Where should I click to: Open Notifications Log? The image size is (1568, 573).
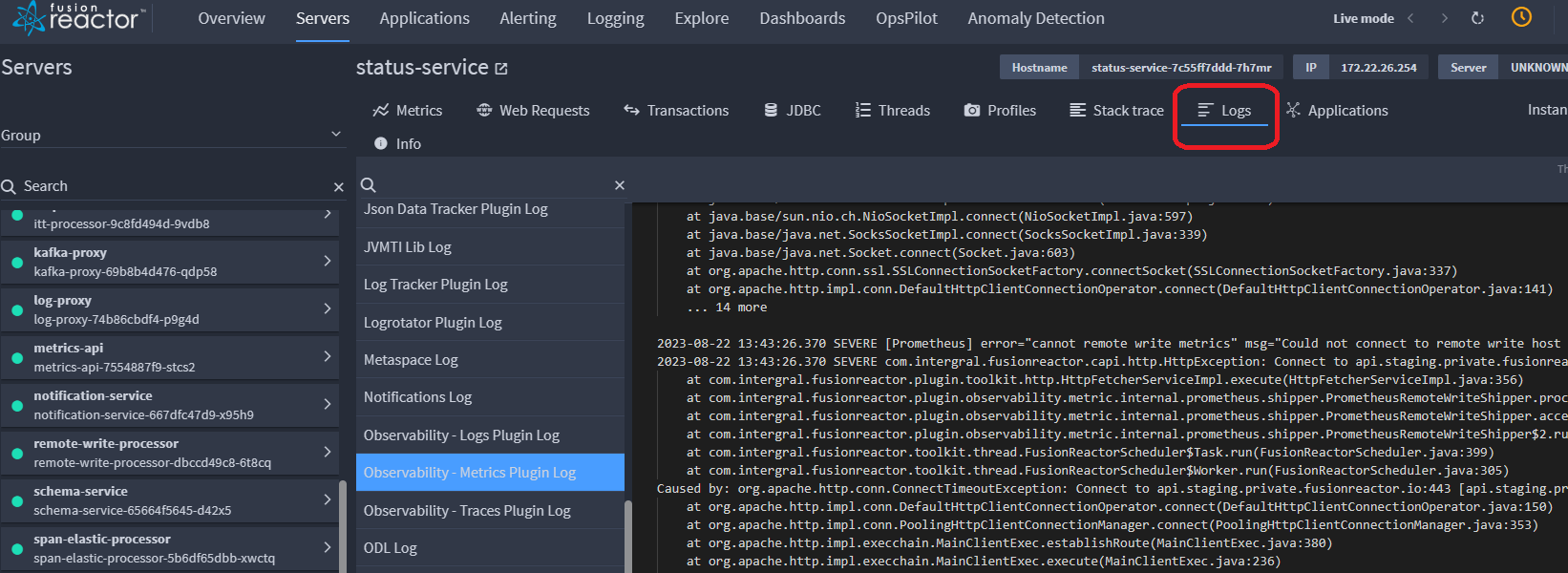pos(490,397)
